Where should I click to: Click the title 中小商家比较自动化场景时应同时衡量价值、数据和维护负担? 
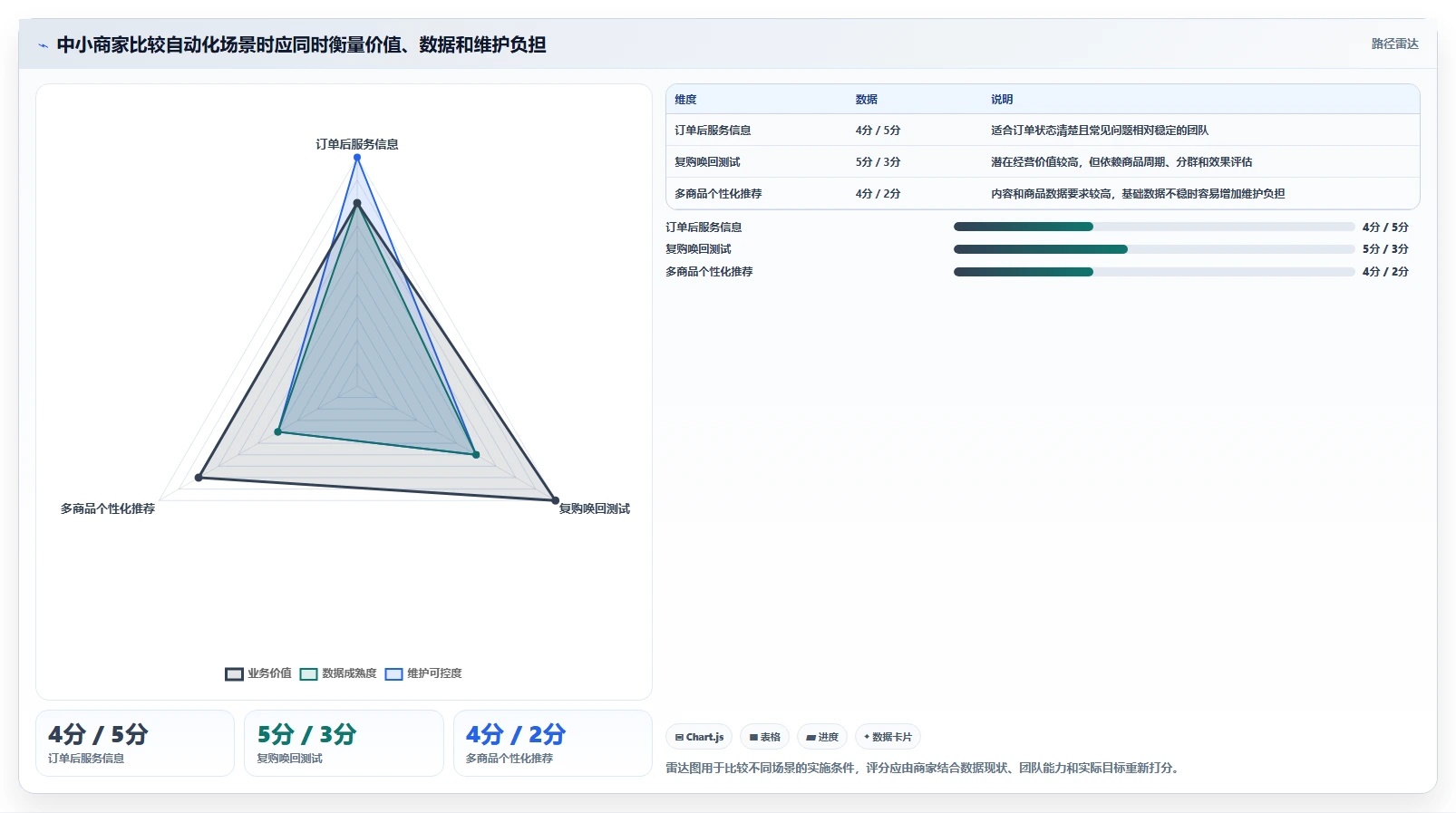301,44
